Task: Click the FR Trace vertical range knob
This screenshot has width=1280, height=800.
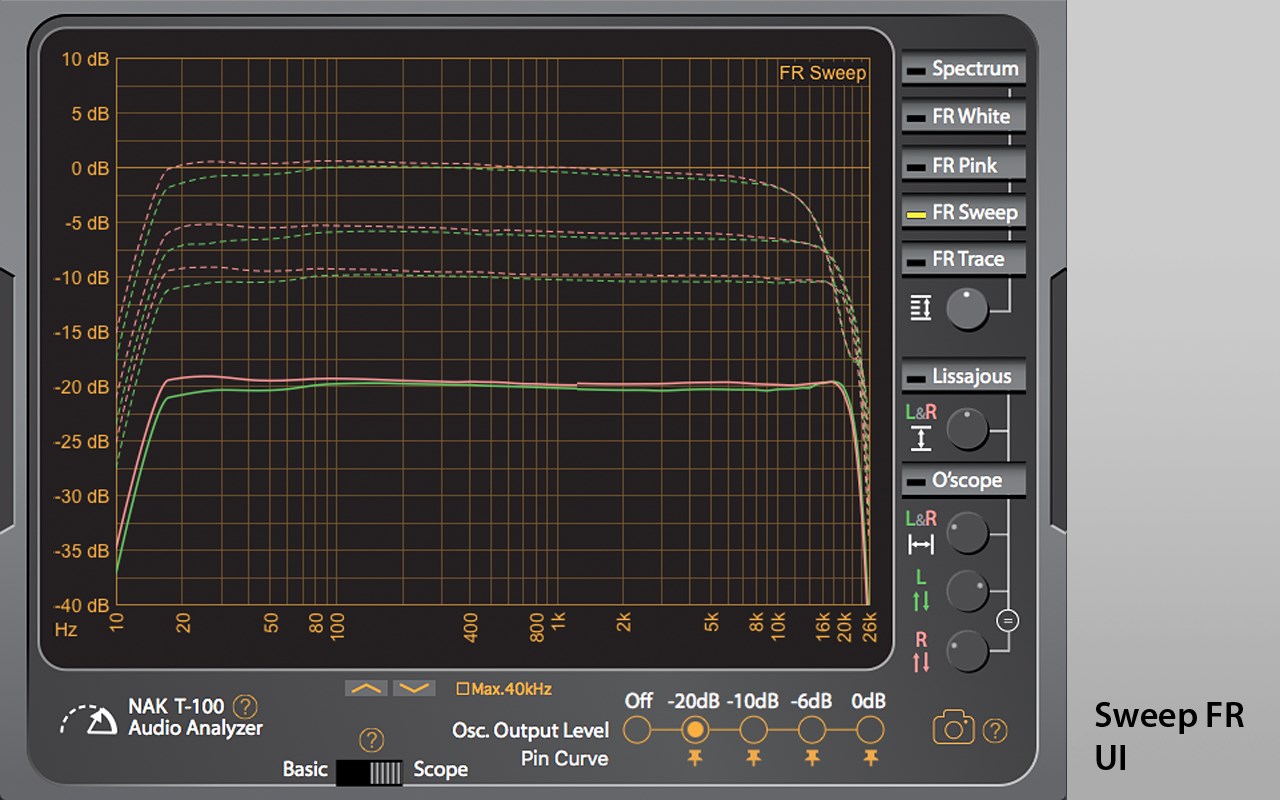Action: (x=967, y=309)
